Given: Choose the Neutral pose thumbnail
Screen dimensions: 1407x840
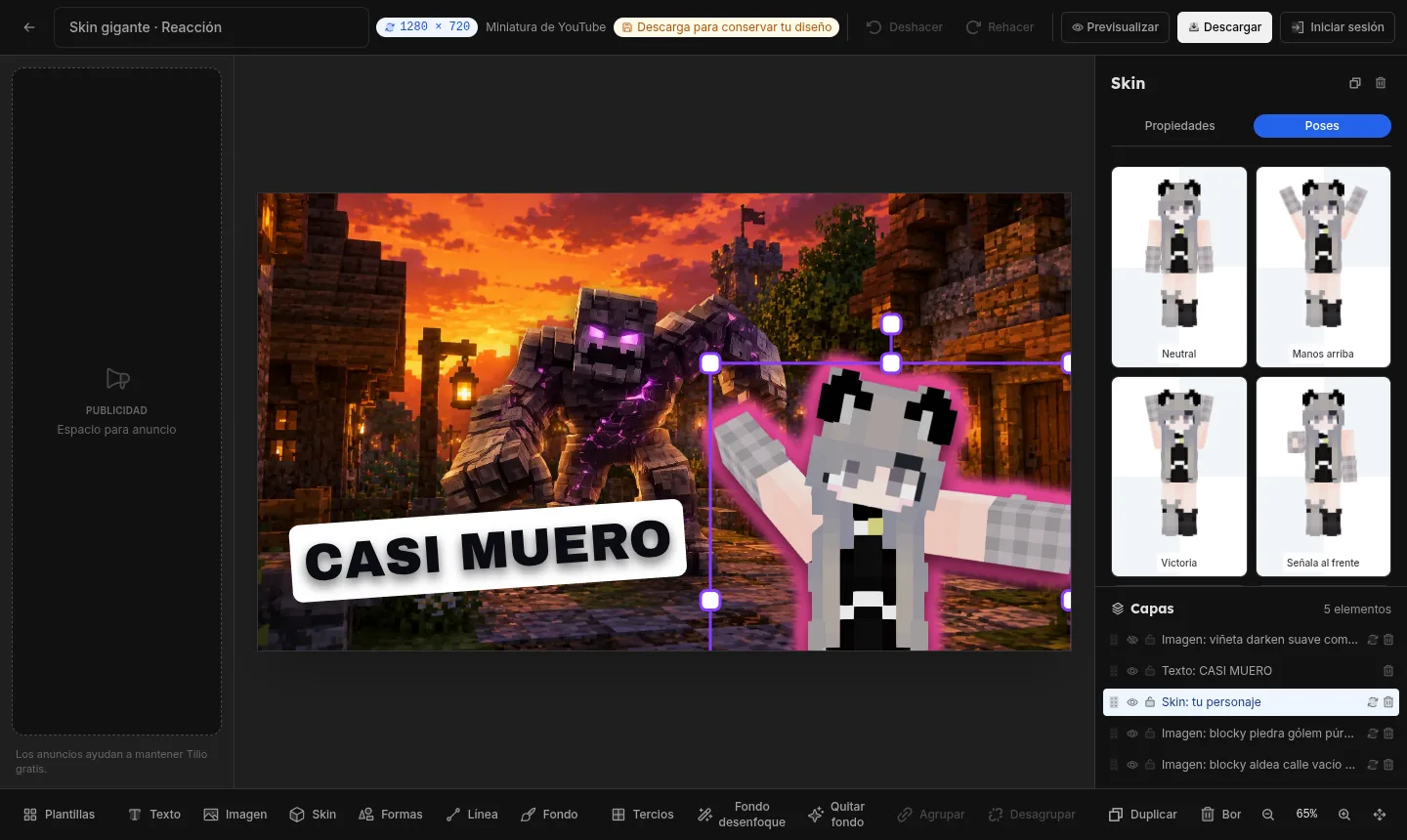Looking at the screenshot, I should point(1179,267).
